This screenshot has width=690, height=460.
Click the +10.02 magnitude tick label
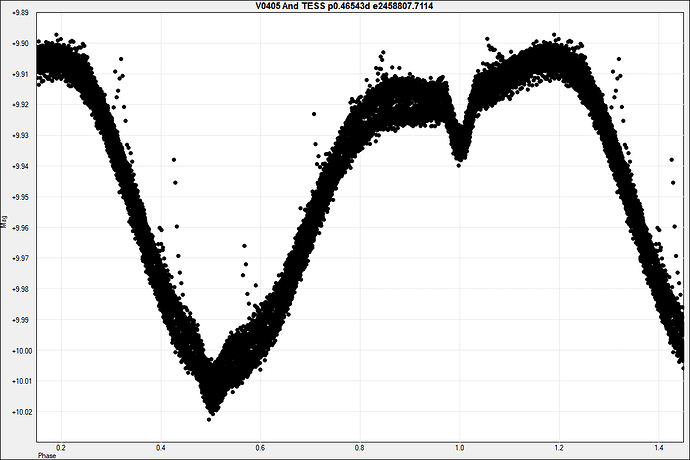pyautogui.click(x=22, y=412)
